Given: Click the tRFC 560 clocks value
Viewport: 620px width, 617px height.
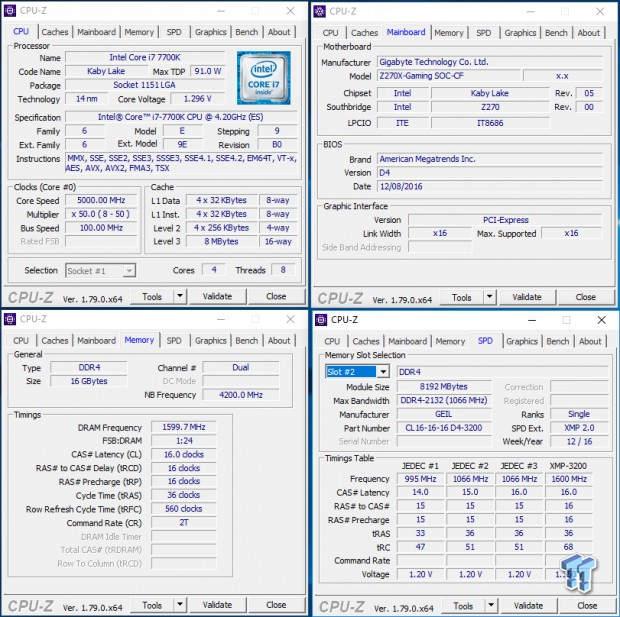Looking at the screenshot, I should point(184,509).
